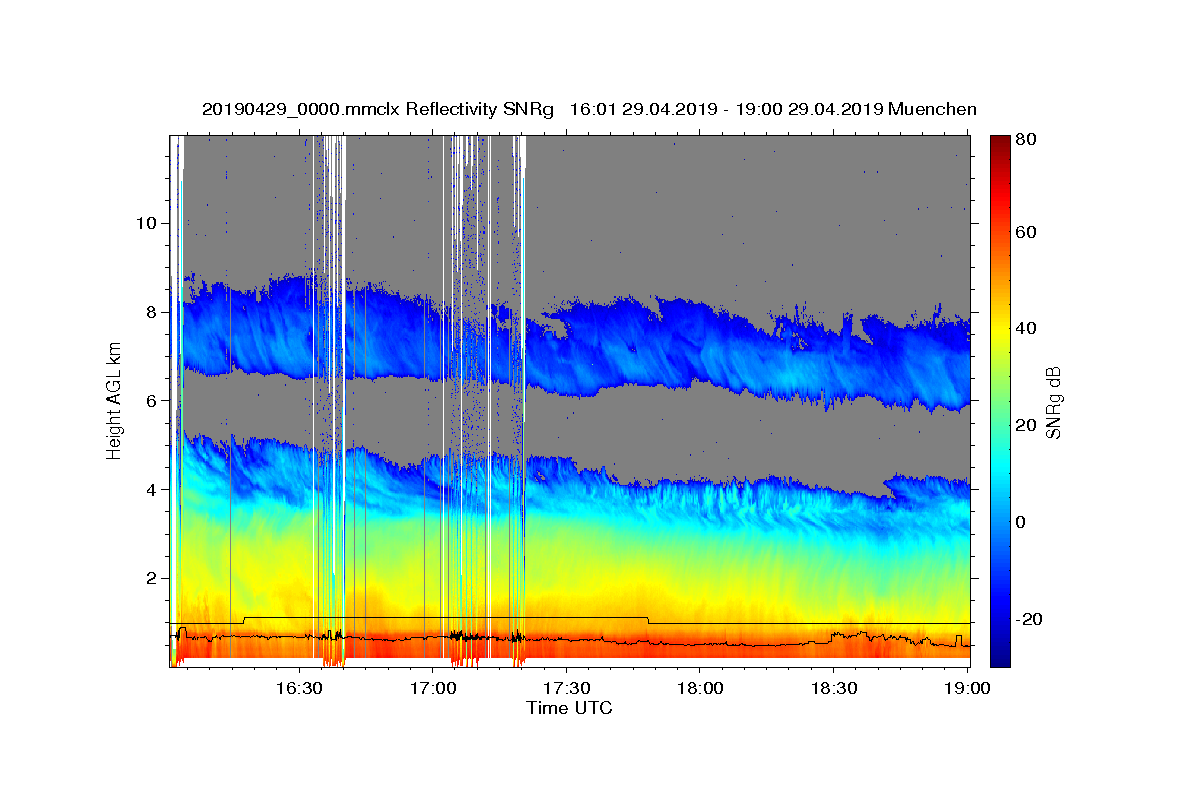The height and width of the screenshot is (800, 1200).
Task: Click the 17:30 time tick label
Action: [x=567, y=689]
